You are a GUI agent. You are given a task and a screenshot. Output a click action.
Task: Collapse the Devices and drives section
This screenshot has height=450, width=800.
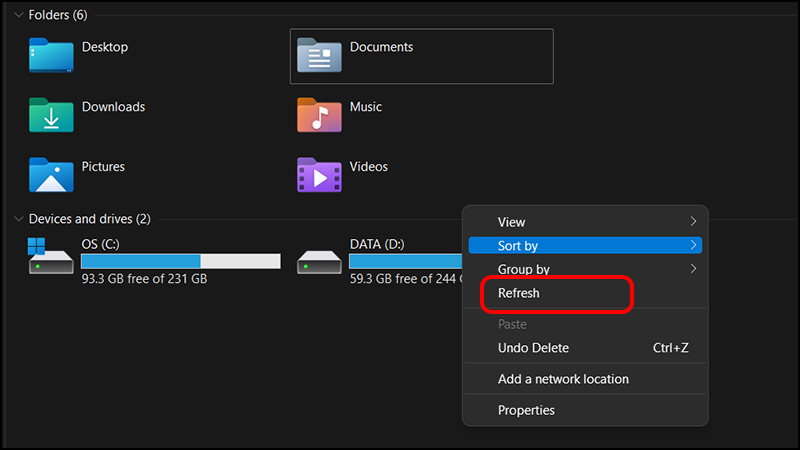(x=18, y=219)
